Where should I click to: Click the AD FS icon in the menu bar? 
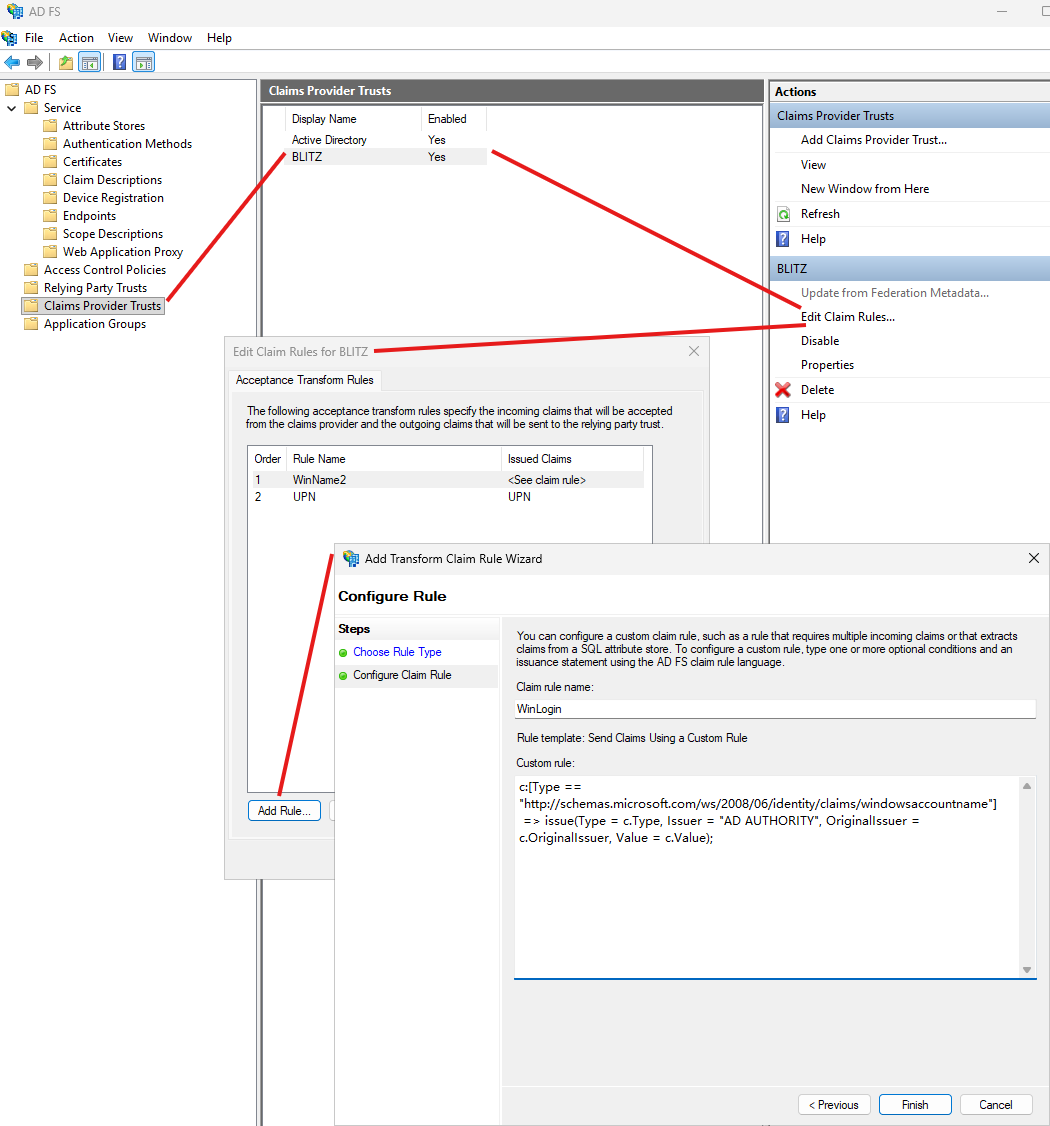click(9, 37)
